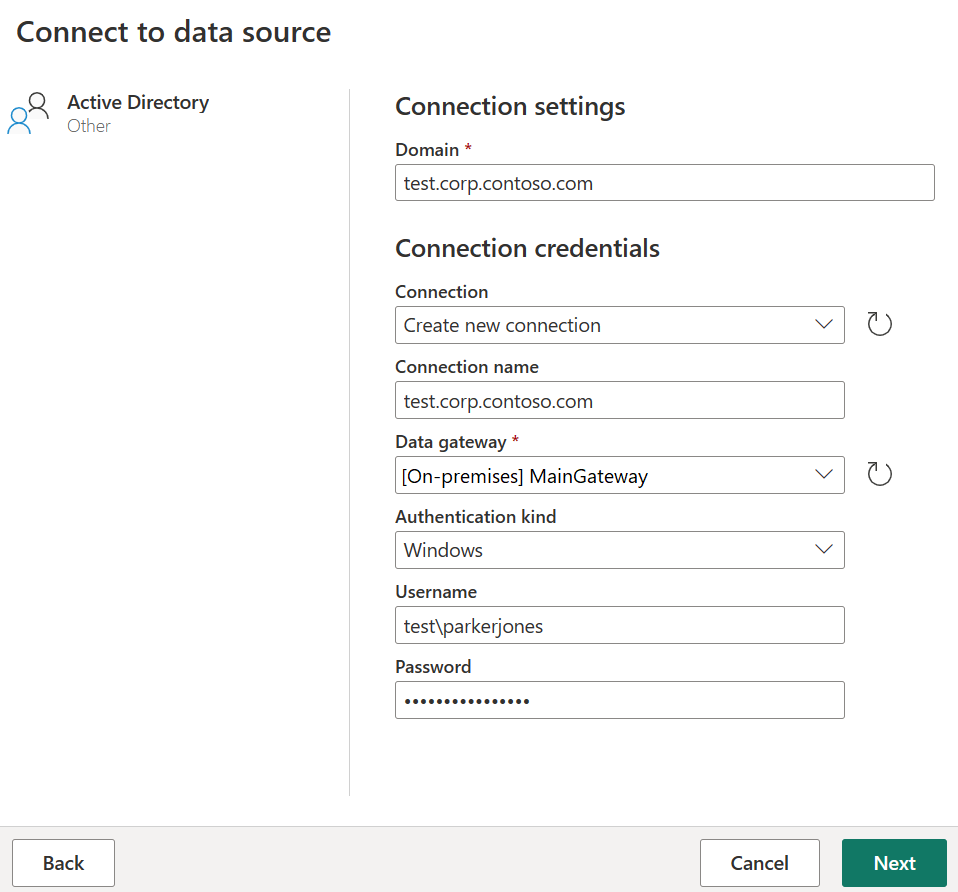Click the Data gateway chevron icon
Image resolution: width=958 pixels, height=892 pixels.
click(823, 475)
